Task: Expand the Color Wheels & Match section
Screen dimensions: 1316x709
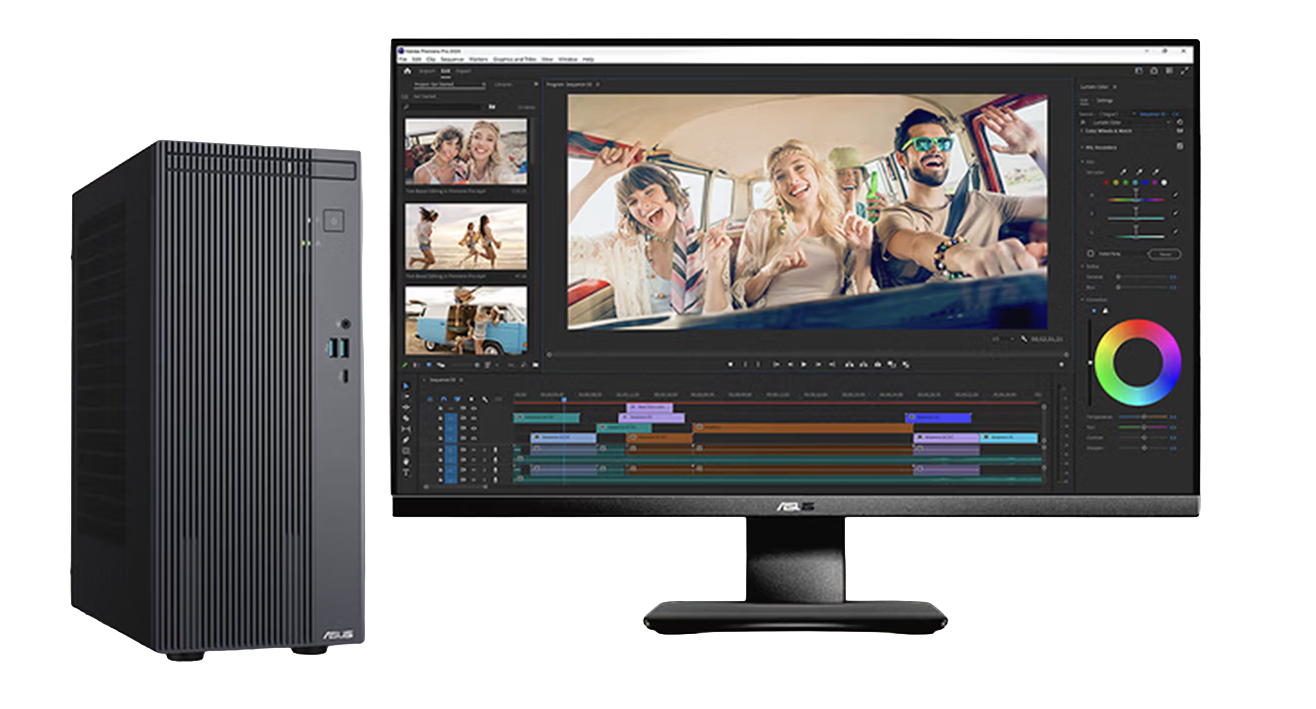Action: coord(1083,131)
